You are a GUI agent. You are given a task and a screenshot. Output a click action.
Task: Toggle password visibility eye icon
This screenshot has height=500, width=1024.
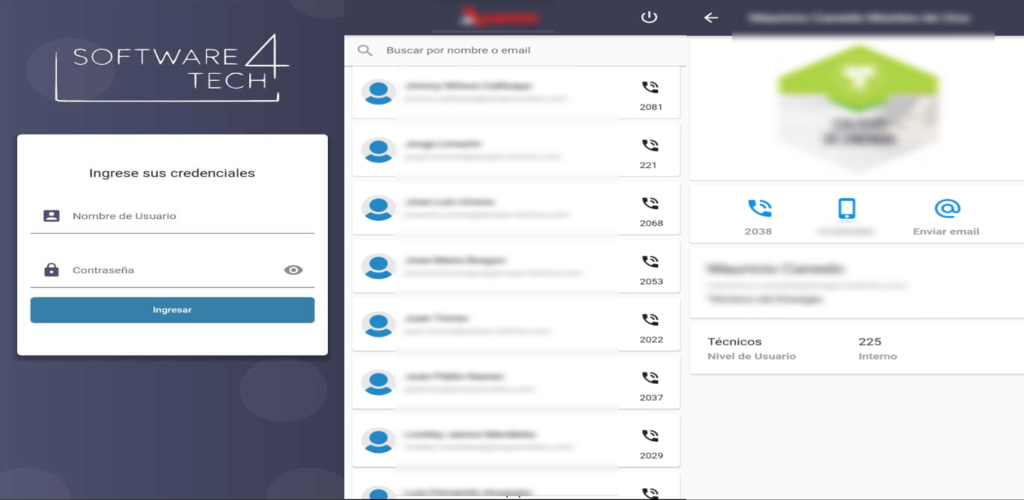(293, 270)
